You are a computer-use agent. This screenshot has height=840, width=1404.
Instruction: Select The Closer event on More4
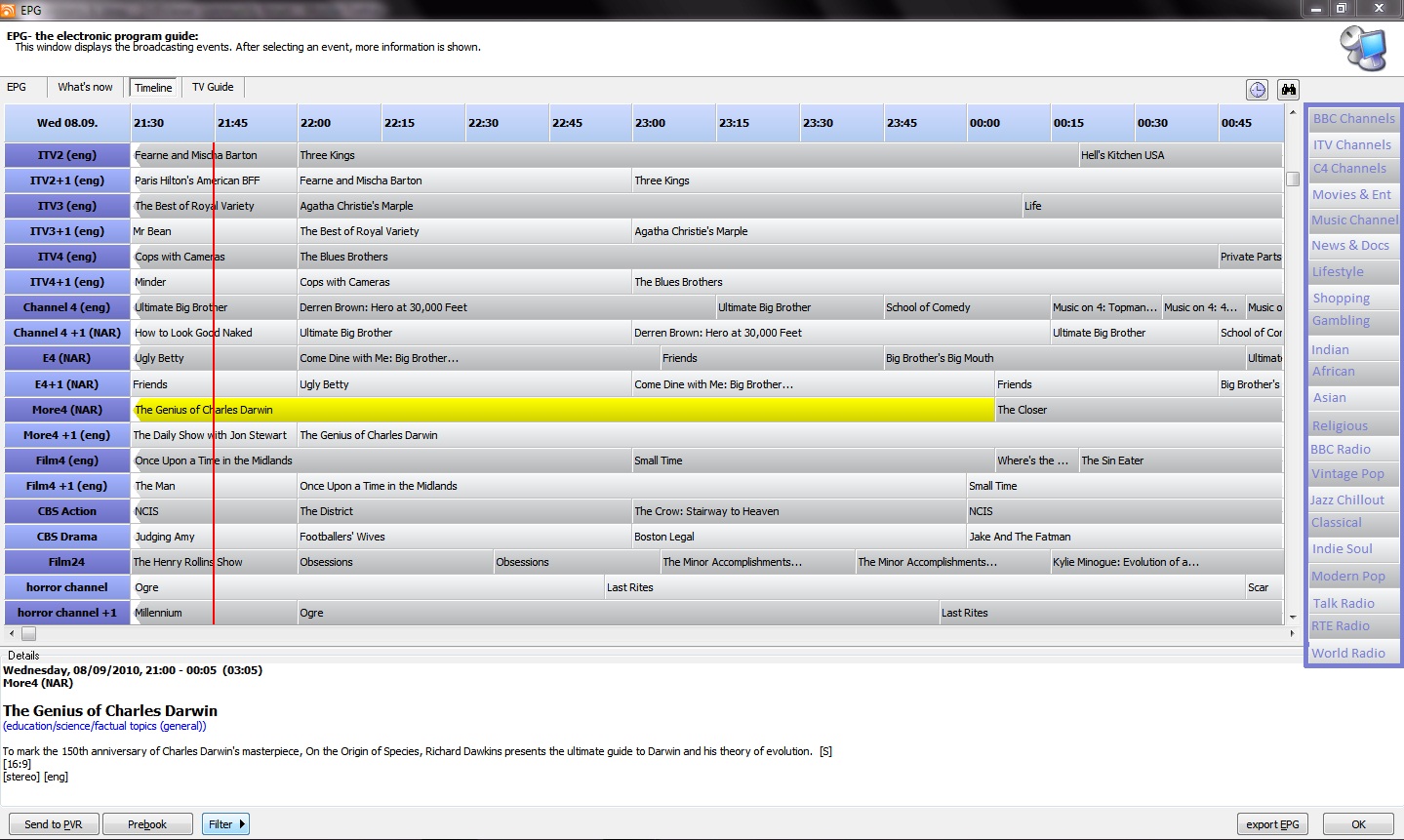point(1139,410)
